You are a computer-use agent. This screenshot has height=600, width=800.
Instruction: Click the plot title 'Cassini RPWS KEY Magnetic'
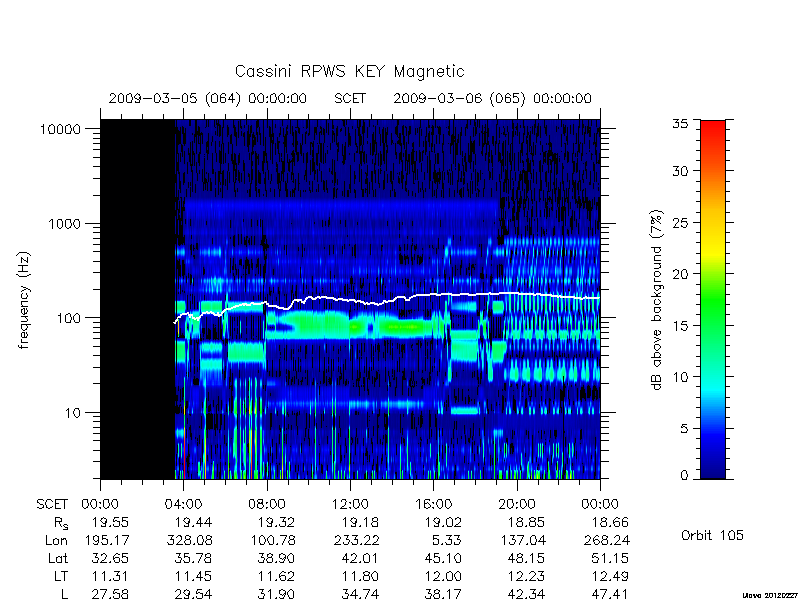(x=349, y=71)
